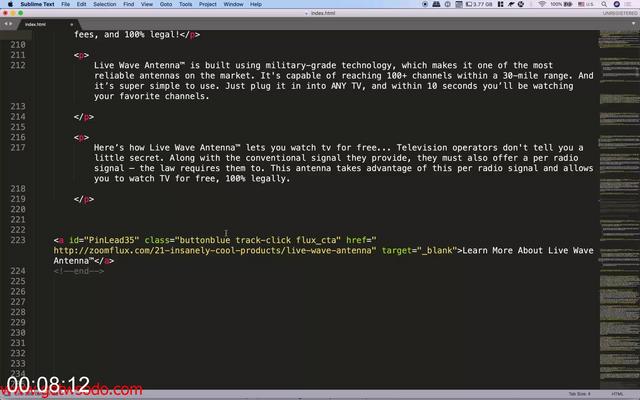
Task: Click line number 212 in gutter
Action: pos(18,65)
